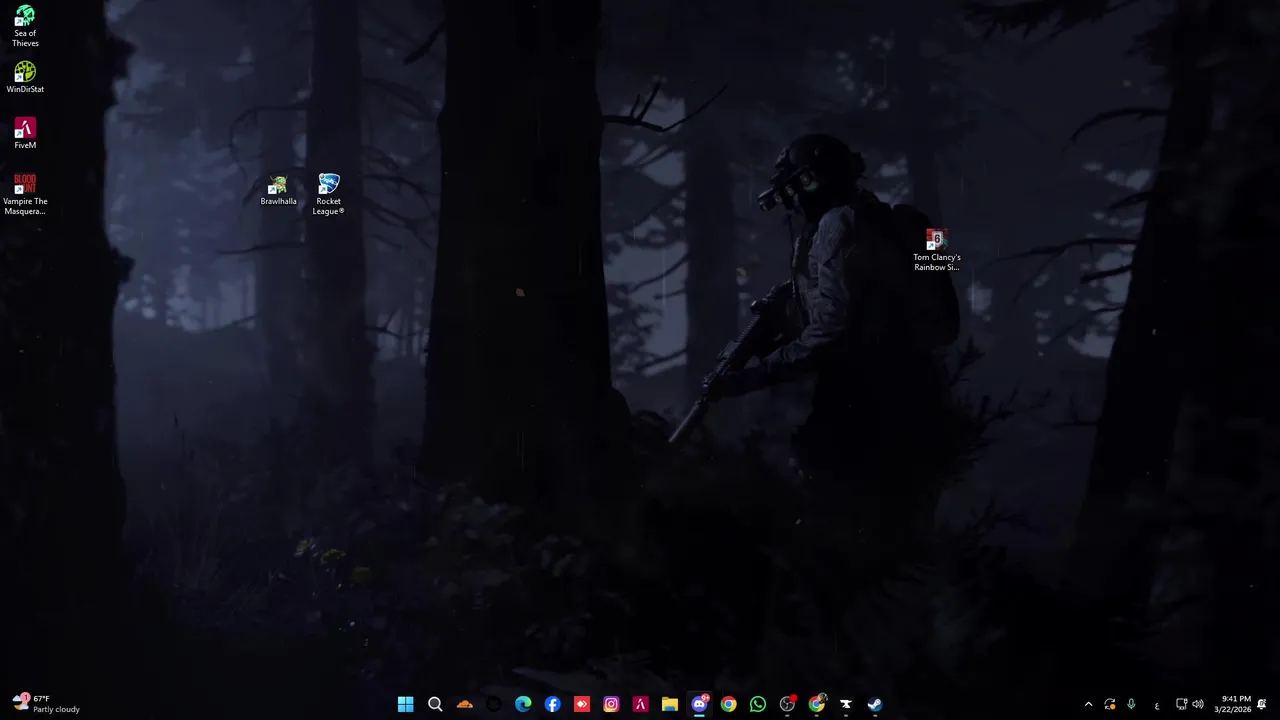Select the WinDirStat desktop icon

(25, 77)
